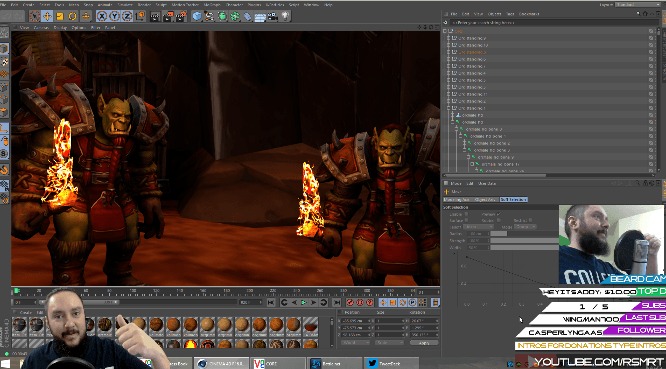Open the coordinate position mode dropdown
Image resolution: width=666 pixels, height=369 pixels.
(355, 342)
